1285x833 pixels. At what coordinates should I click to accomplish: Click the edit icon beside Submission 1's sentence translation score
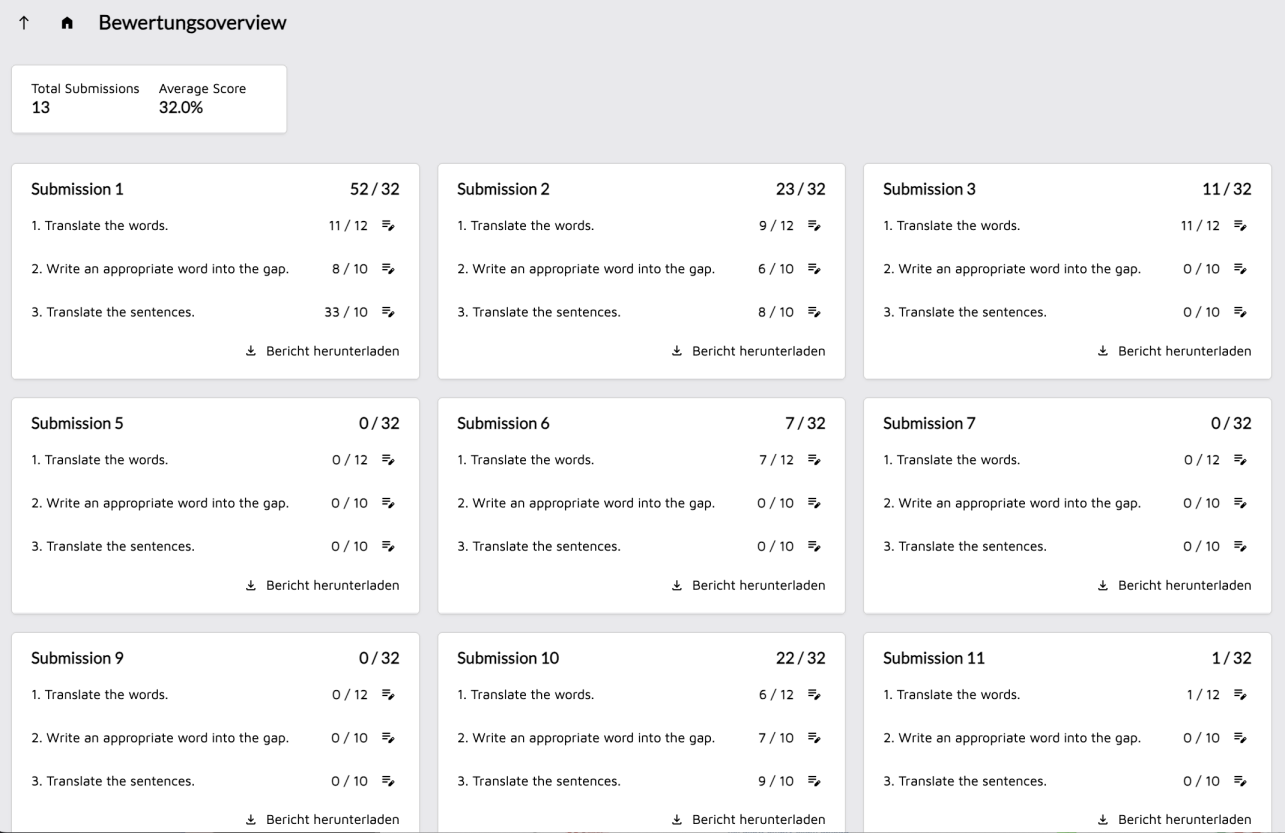[390, 312]
